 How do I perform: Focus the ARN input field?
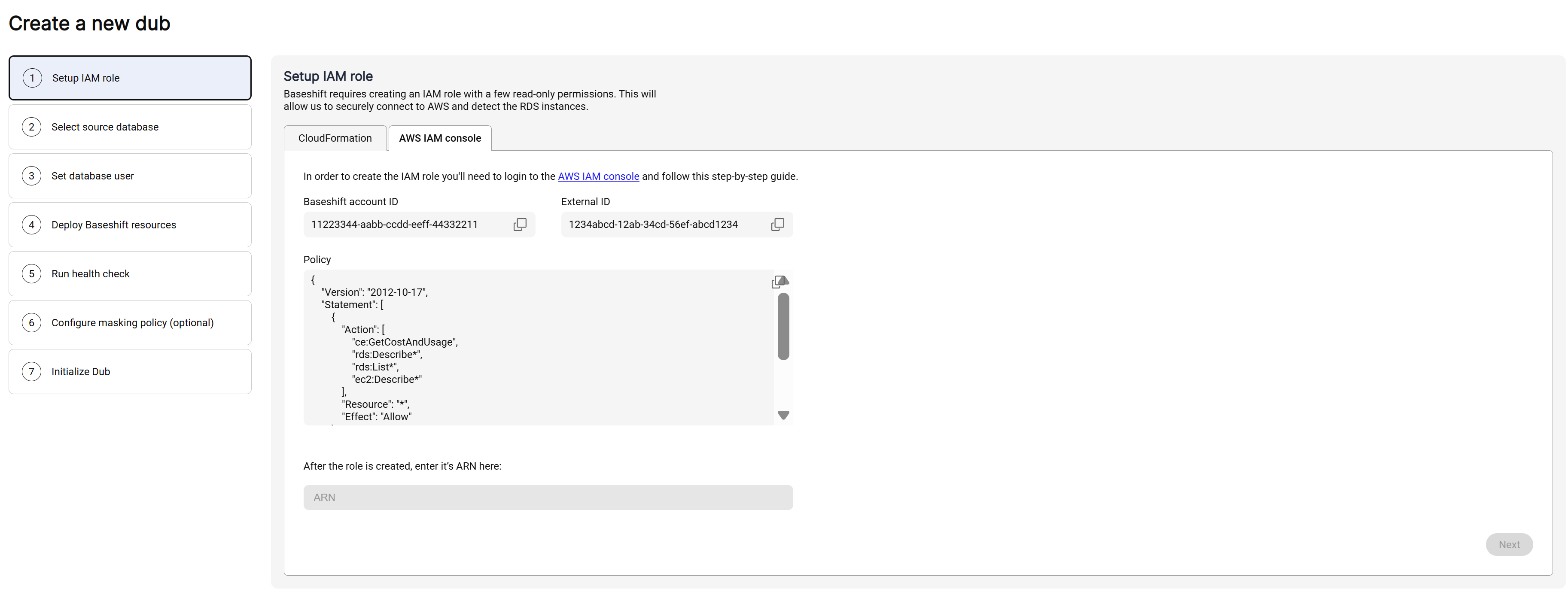coord(548,498)
